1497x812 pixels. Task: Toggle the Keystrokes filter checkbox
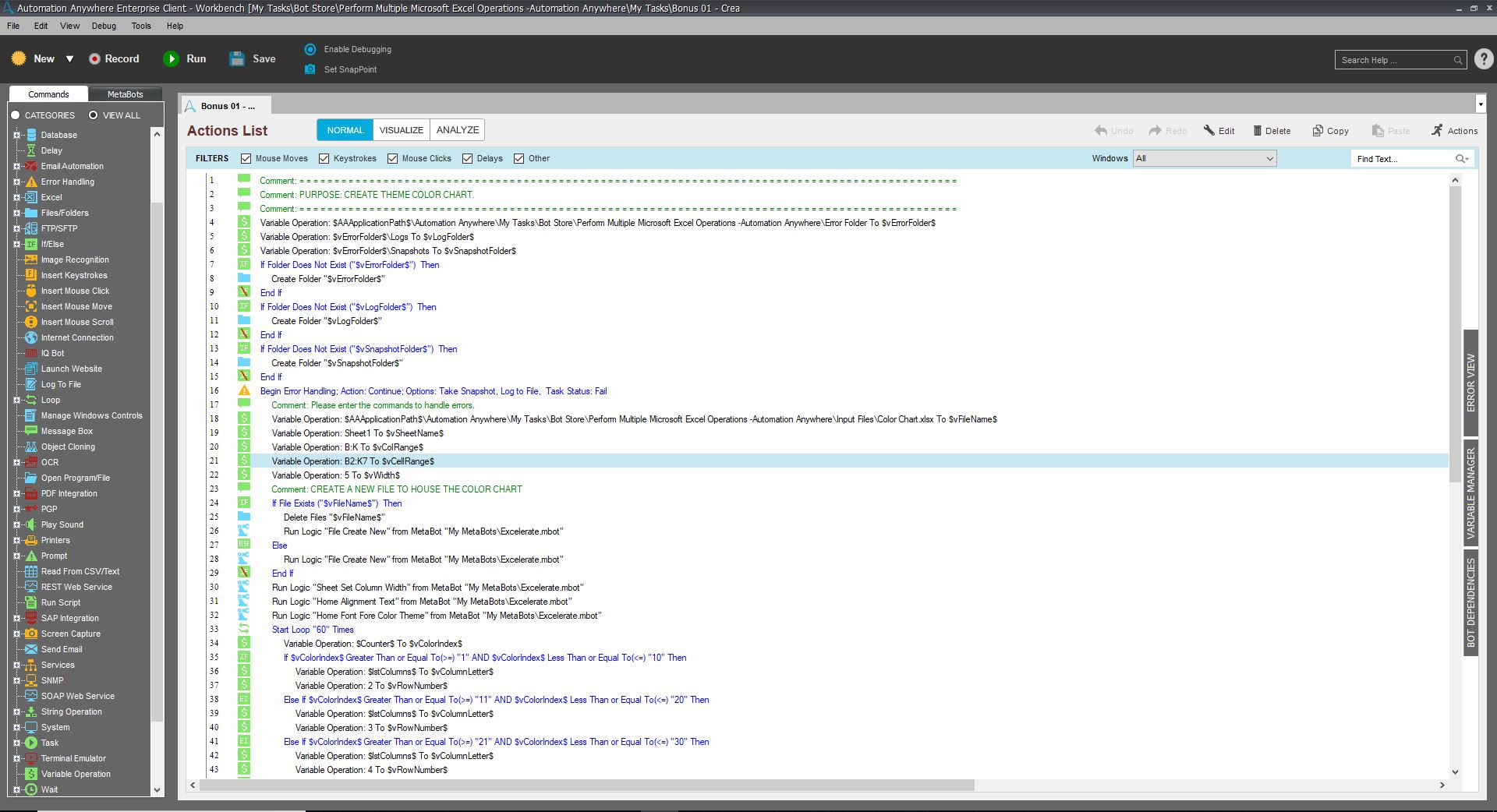pyautogui.click(x=324, y=158)
